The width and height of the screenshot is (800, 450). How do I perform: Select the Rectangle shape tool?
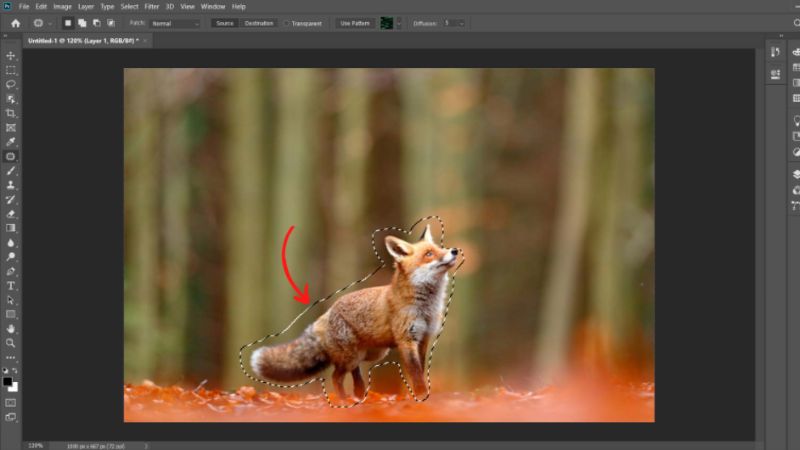pos(10,314)
